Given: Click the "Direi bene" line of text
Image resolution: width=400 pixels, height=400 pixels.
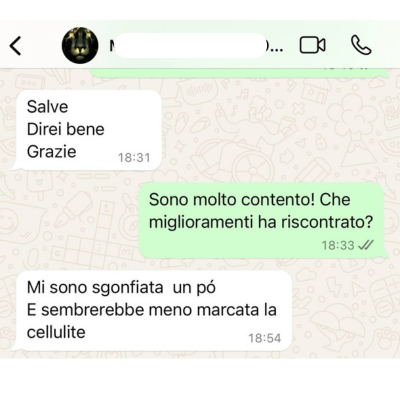Looking at the screenshot, I should pyautogui.click(x=65, y=129).
